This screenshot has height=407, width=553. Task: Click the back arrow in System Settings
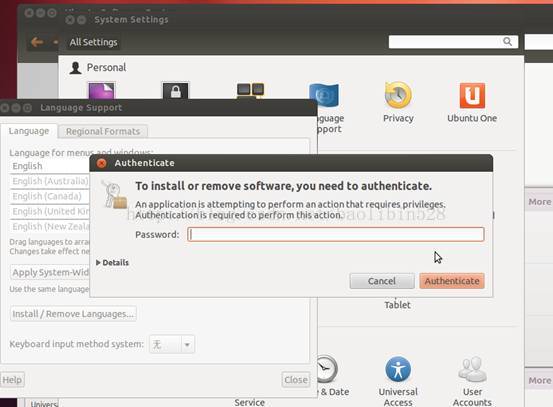click(x=37, y=42)
